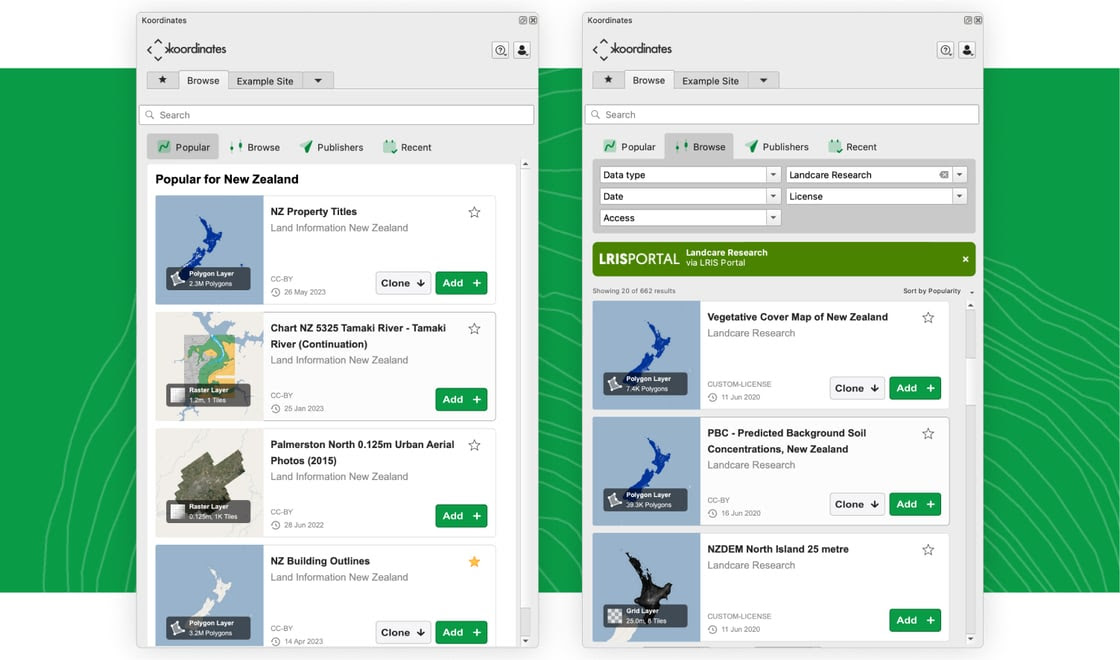Clone NZ Property Titles dataset
The image size is (1120, 660).
click(403, 283)
